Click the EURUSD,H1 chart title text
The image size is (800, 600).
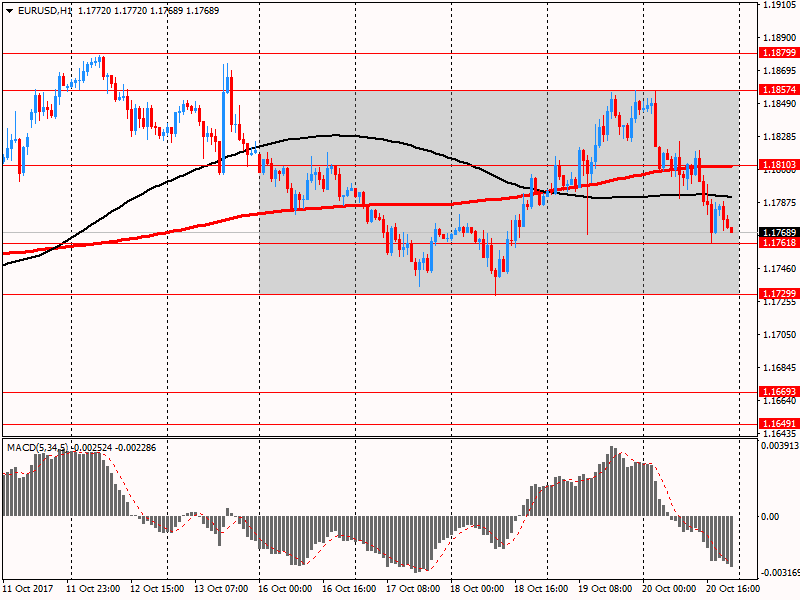pos(45,11)
